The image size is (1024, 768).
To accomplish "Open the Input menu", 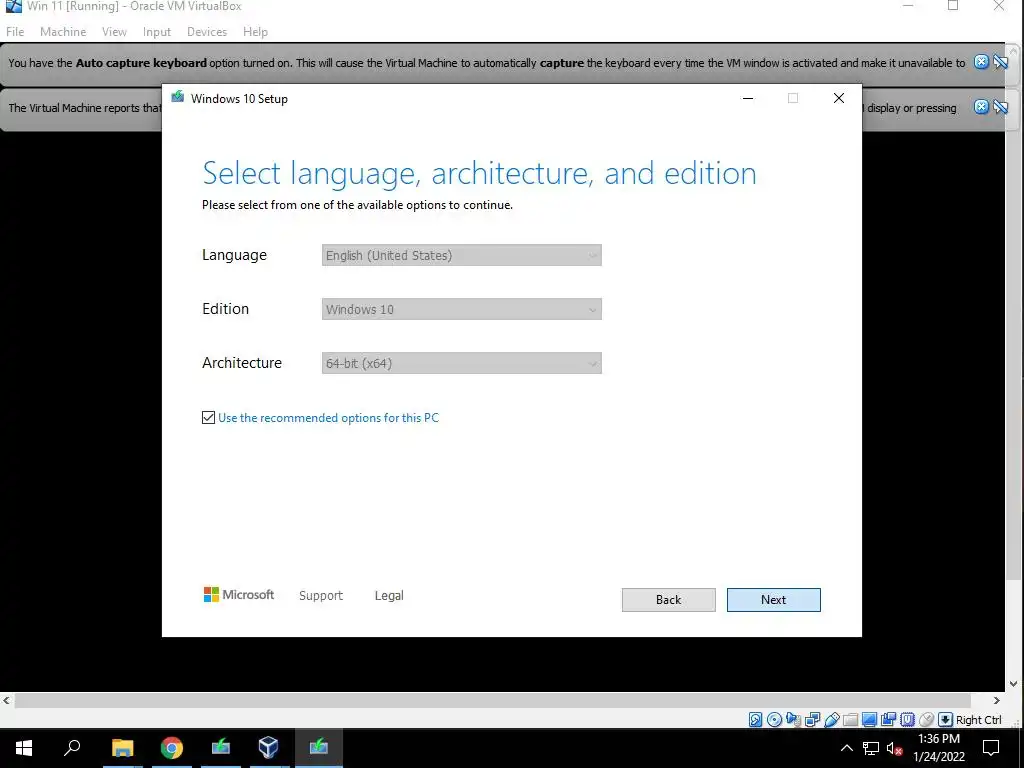I will pos(157,31).
